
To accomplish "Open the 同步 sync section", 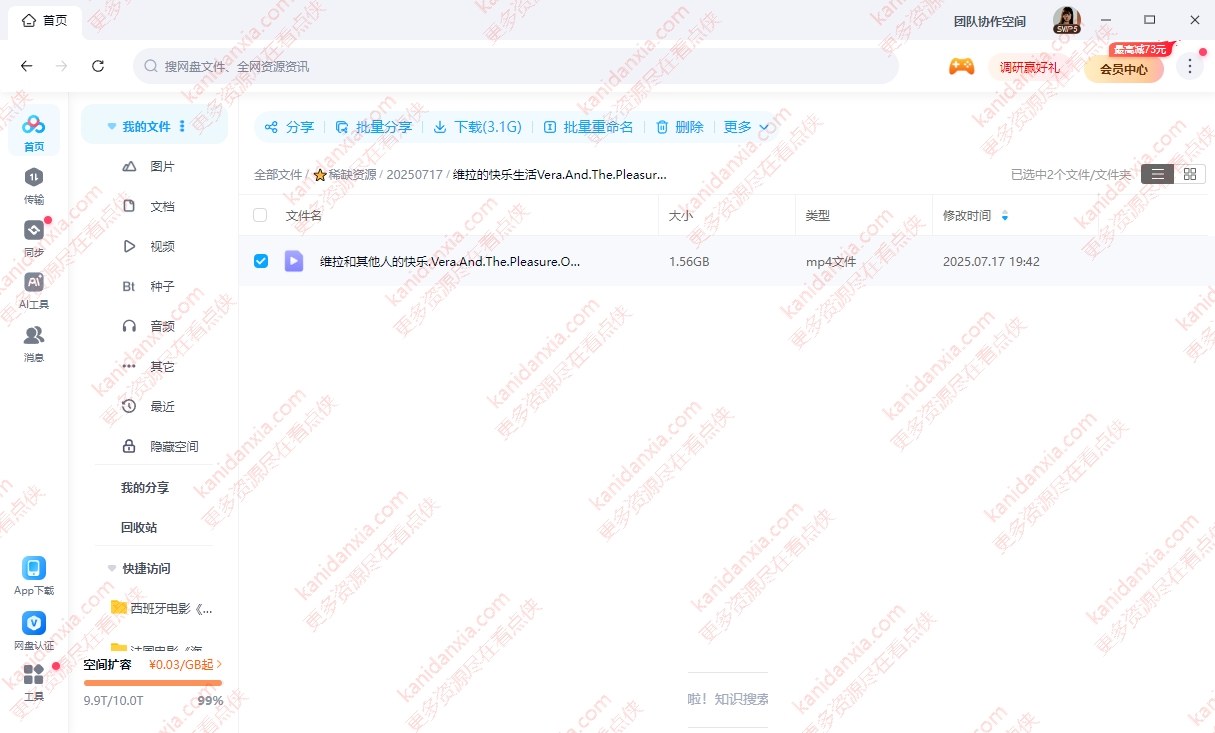I will pos(34,238).
